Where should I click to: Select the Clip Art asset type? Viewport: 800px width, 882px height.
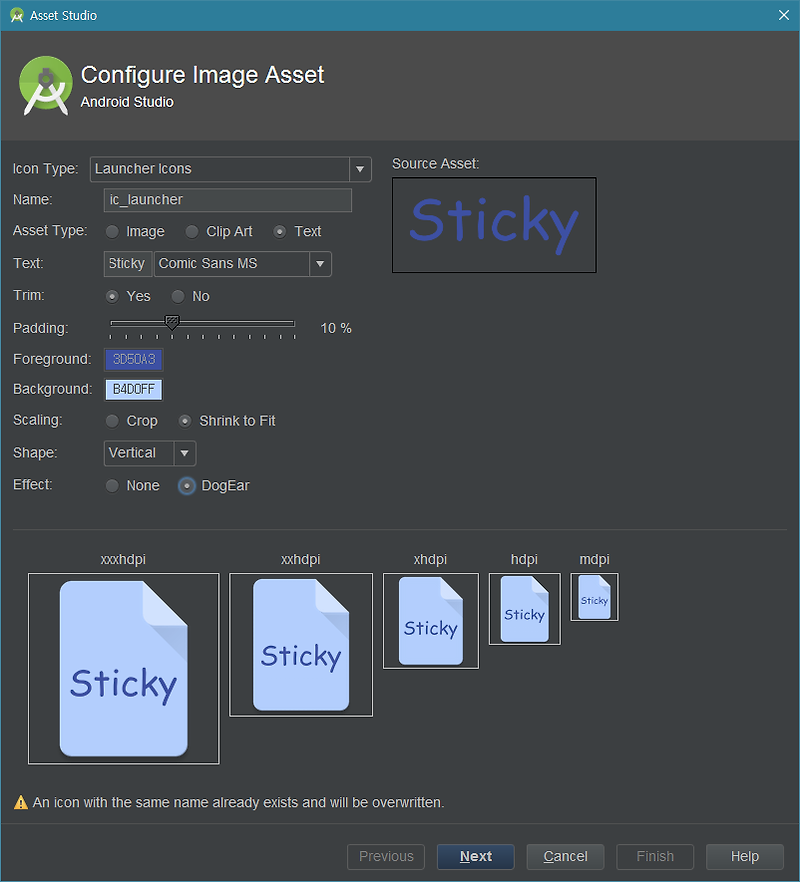coord(192,232)
